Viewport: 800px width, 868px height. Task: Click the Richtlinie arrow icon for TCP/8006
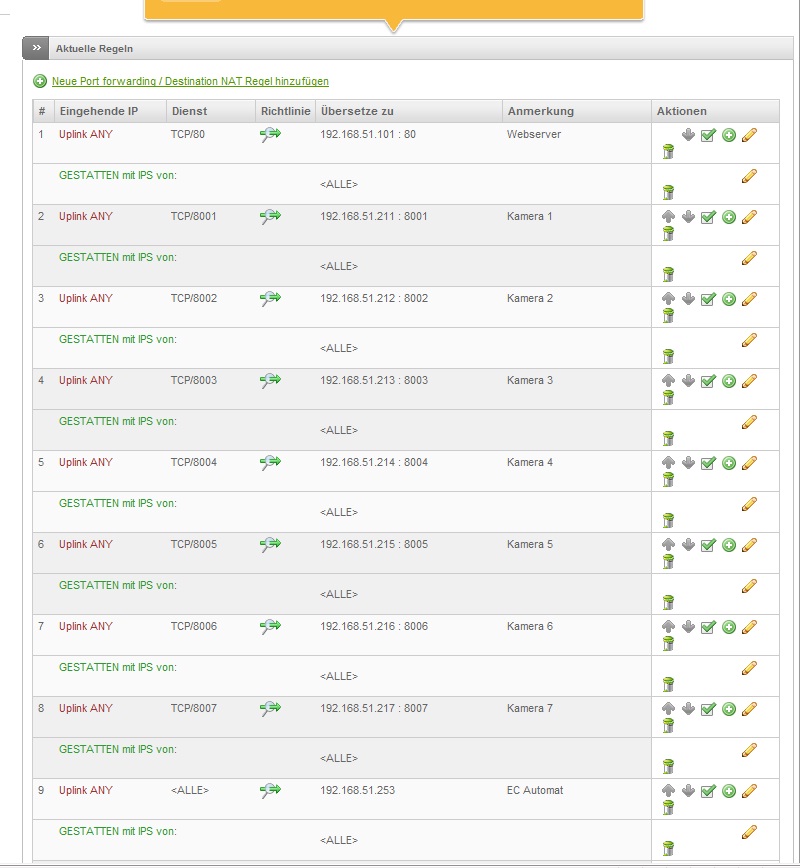[x=270, y=627]
